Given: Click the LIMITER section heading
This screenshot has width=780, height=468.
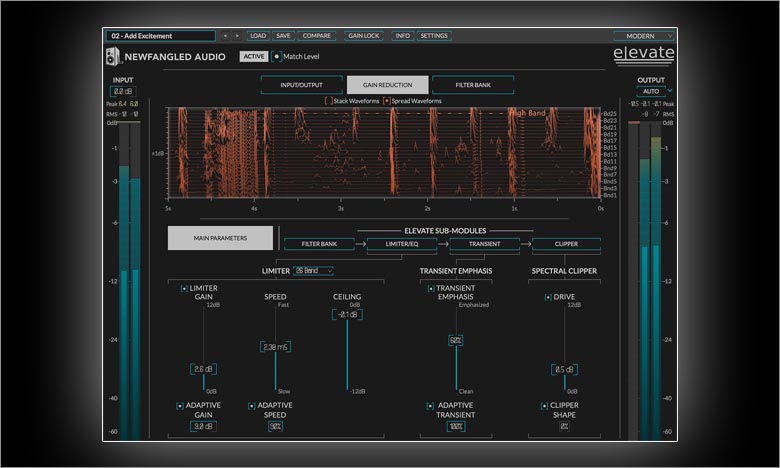Looking at the screenshot, I should (x=276, y=271).
